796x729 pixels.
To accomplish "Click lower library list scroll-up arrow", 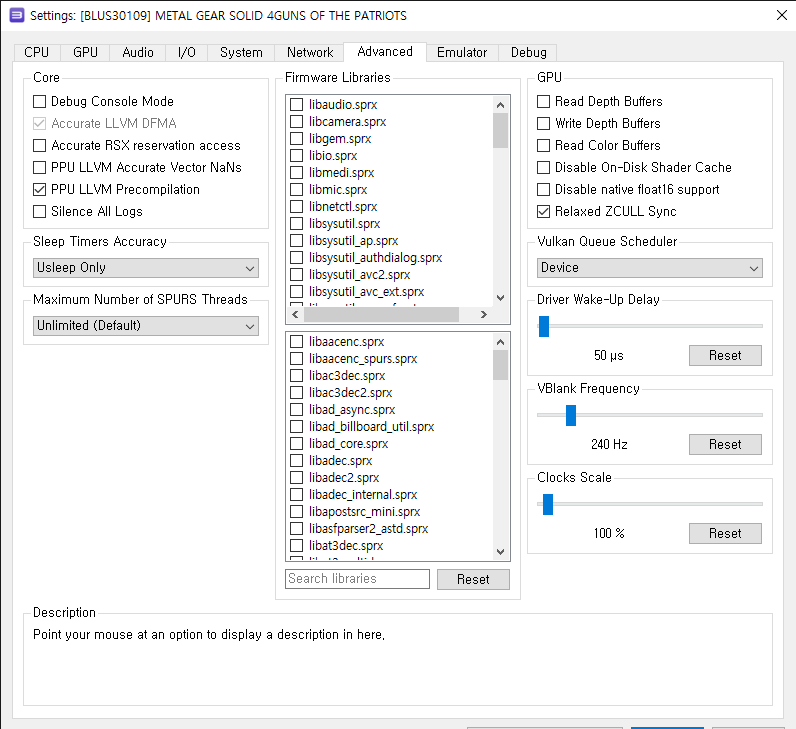I will click(500, 342).
